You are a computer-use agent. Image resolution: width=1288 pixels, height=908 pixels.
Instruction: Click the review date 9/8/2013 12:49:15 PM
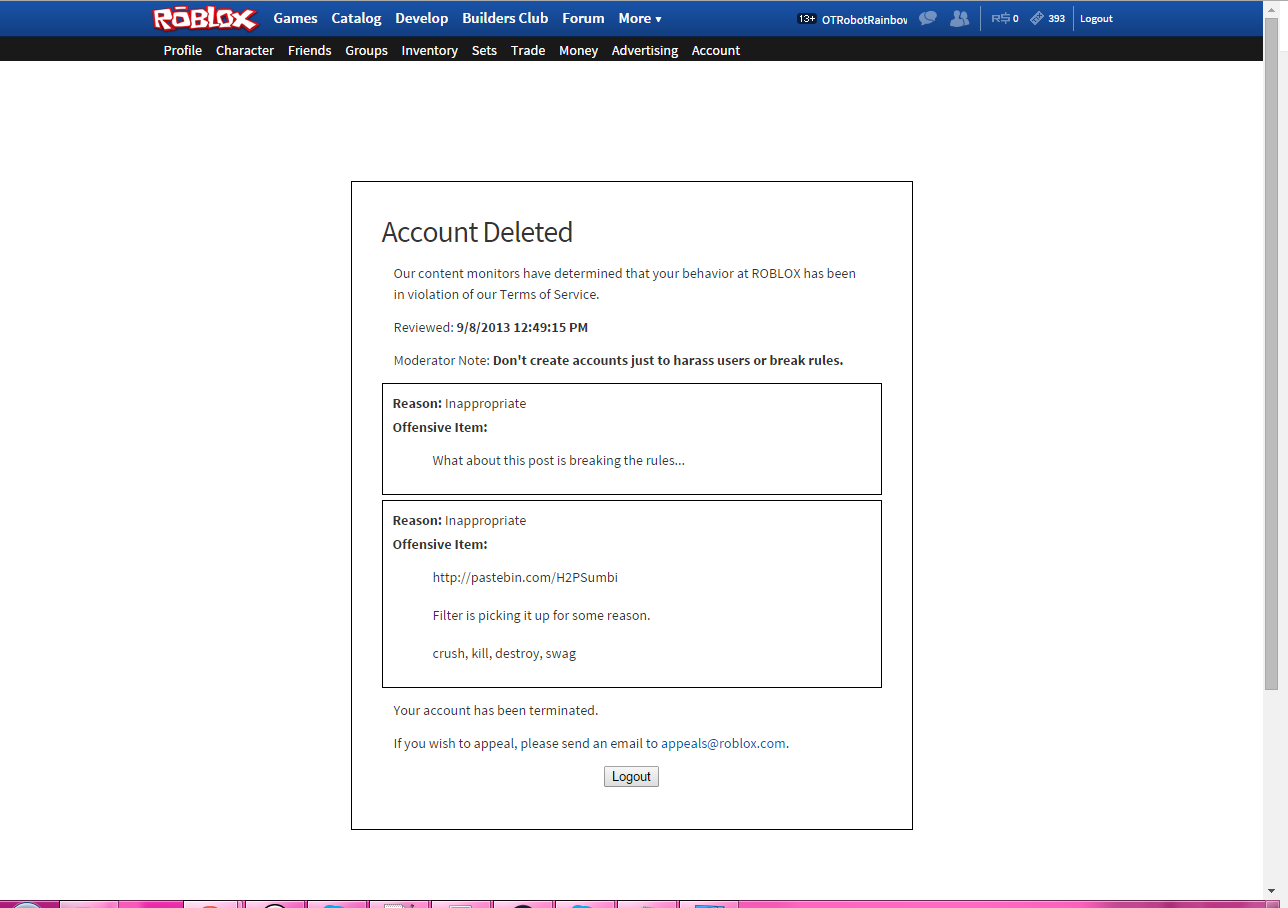(x=522, y=327)
